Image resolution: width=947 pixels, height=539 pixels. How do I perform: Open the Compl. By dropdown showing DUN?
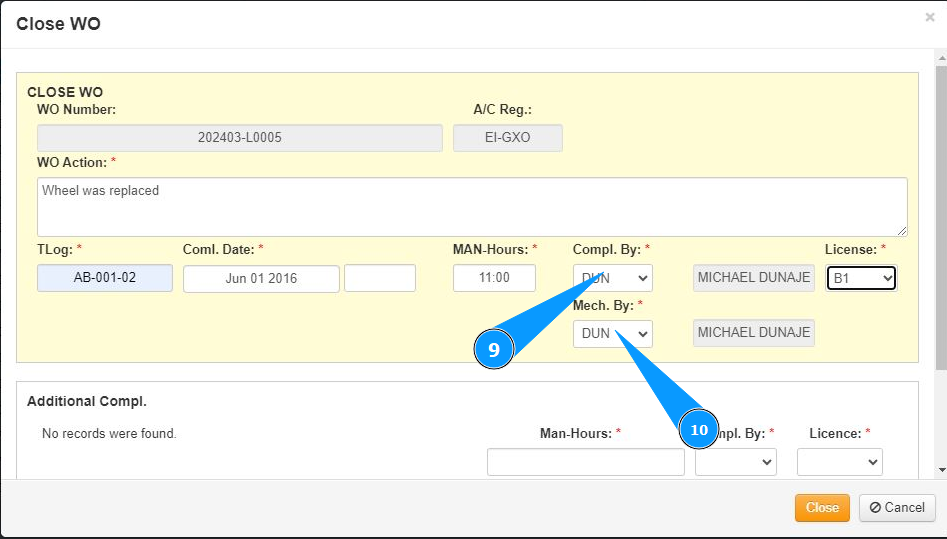pos(612,278)
